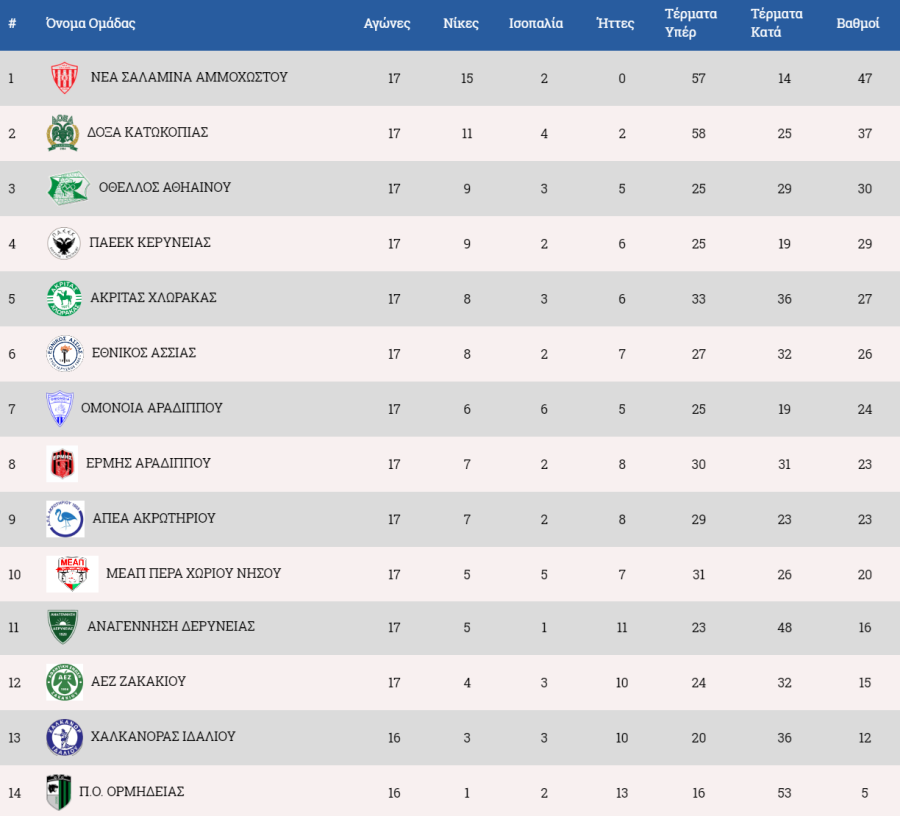Click the ΜΕΑΠ ΠΕΡΑ ΧΩΡΙΟΥ ΝΗΣΟΥ logo
This screenshot has height=816, width=900.
pyautogui.click(x=72, y=574)
